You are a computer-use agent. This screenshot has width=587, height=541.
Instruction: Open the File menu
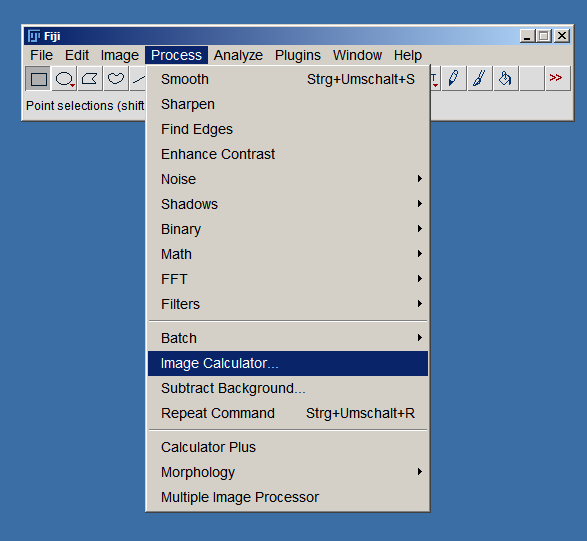click(42, 55)
